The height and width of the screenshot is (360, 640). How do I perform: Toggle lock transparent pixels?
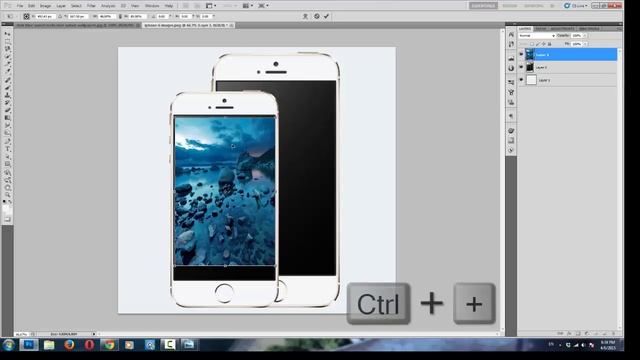click(x=532, y=44)
